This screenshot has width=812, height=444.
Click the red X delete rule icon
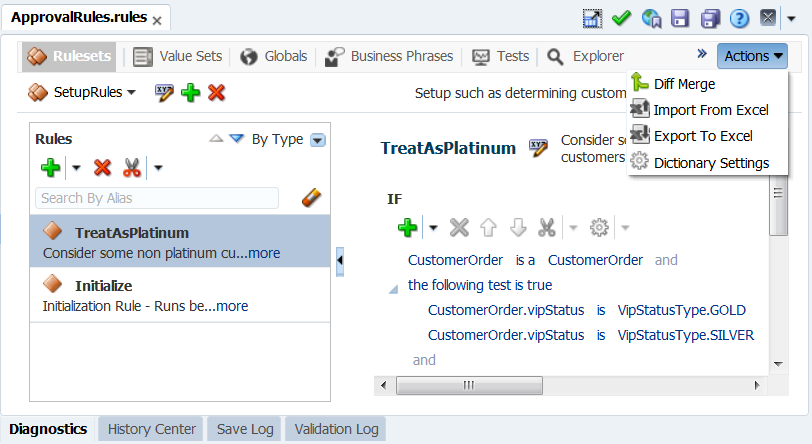click(x=102, y=168)
